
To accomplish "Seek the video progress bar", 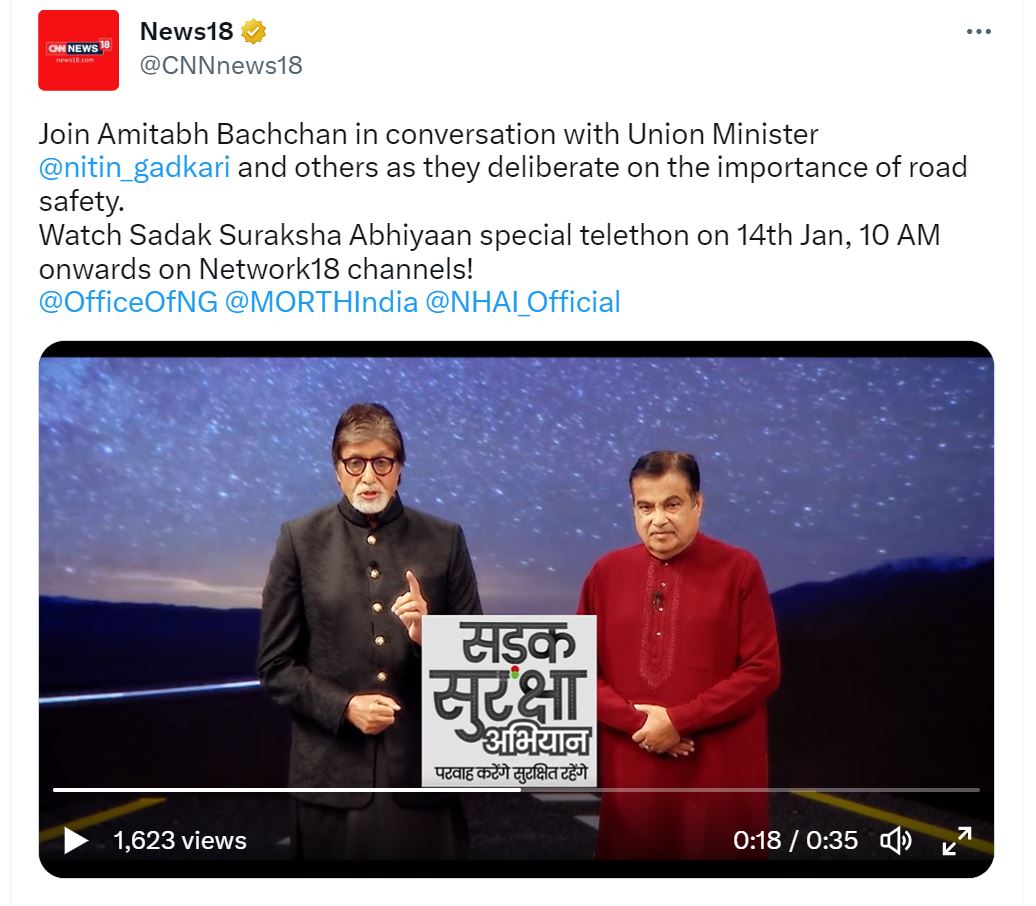I will click(x=516, y=790).
